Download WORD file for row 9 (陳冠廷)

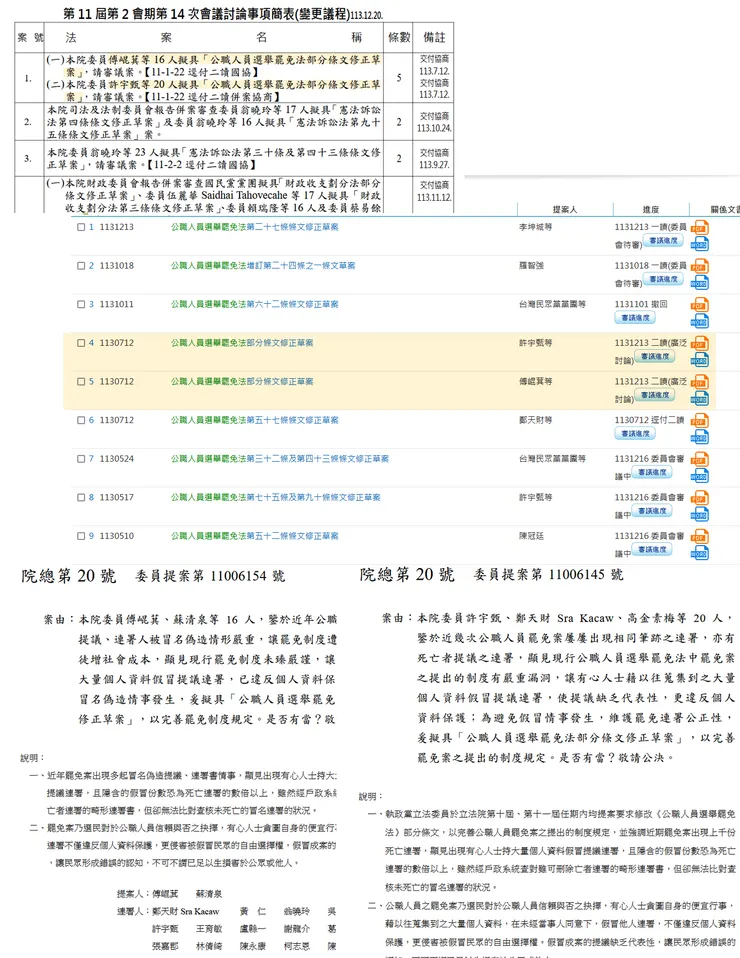pyautogui.click(x=699, y=552)
